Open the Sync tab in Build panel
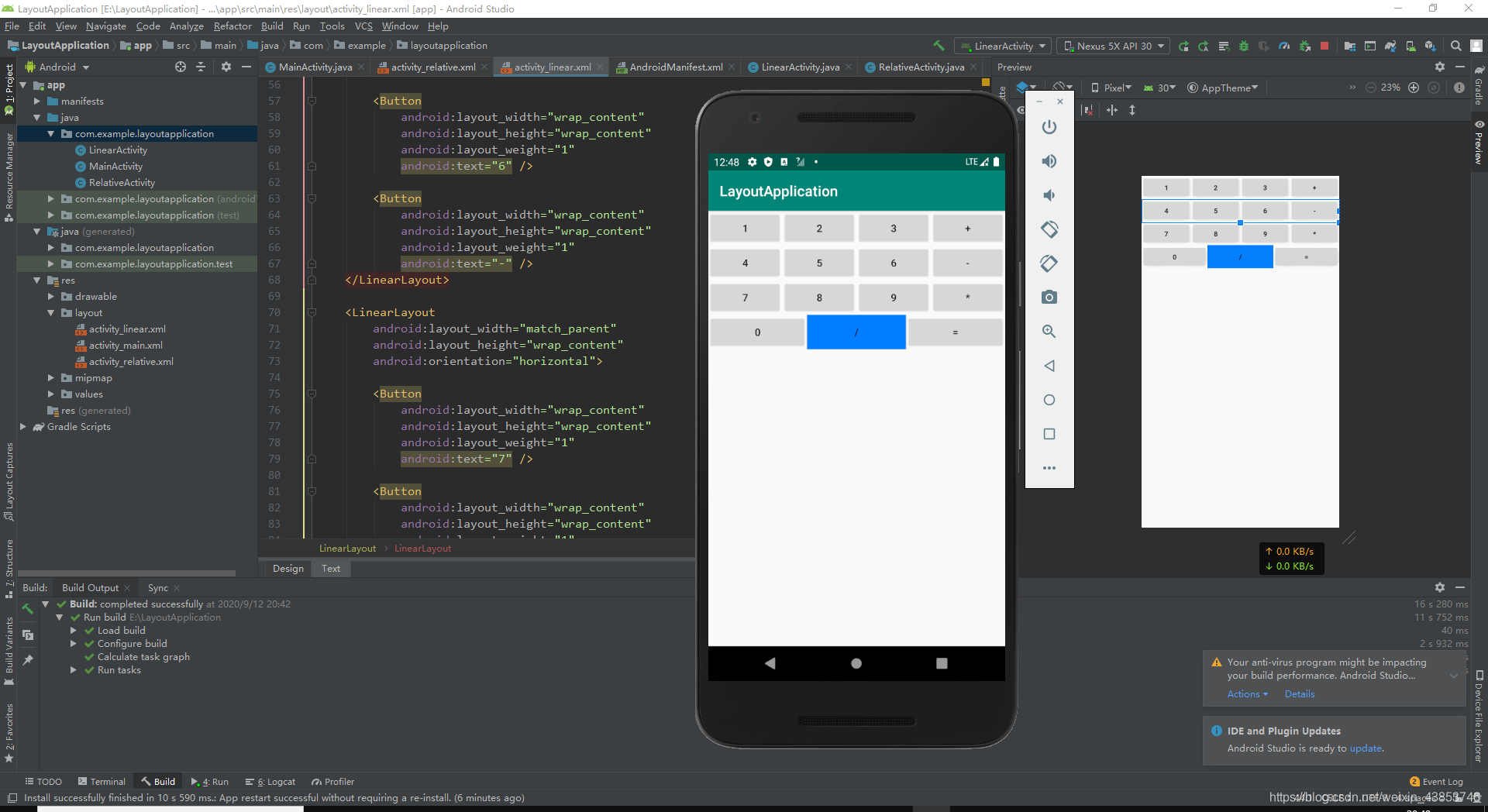The image size is (1488, 812). click(x=158, y=588)
